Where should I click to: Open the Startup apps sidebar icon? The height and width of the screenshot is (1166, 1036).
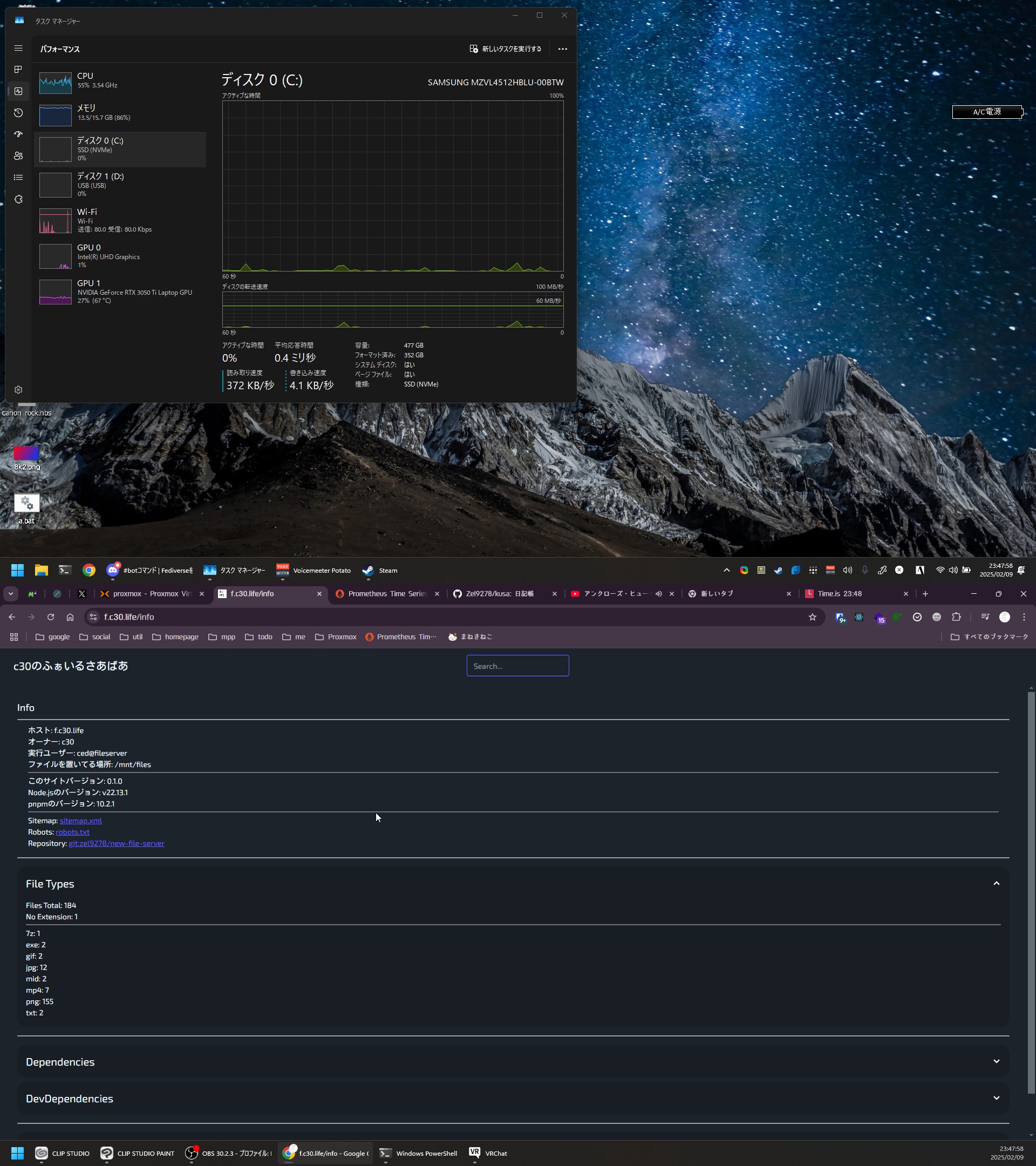(x=18, y=134)
